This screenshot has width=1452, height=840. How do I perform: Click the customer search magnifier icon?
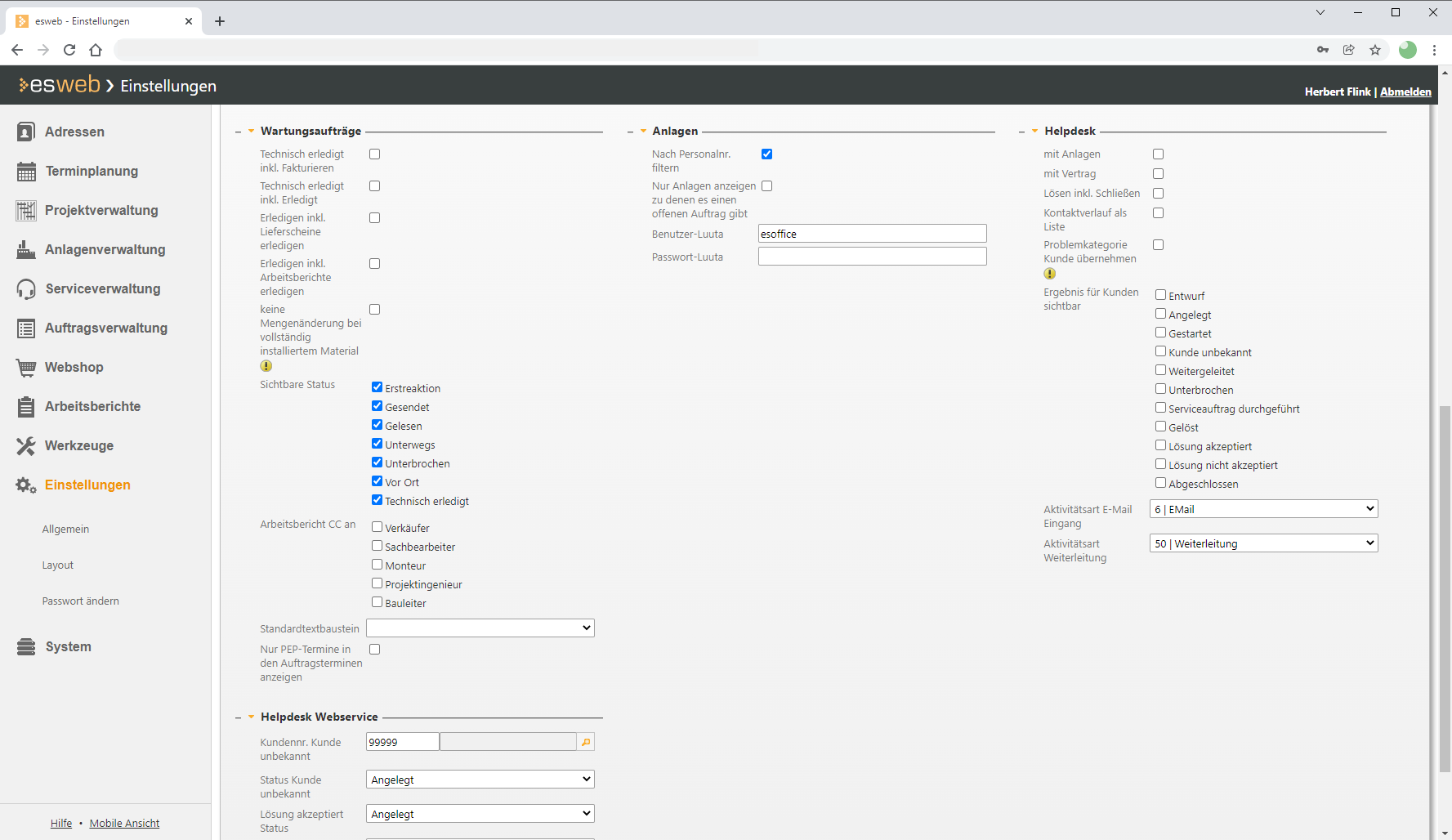[586, 742]
